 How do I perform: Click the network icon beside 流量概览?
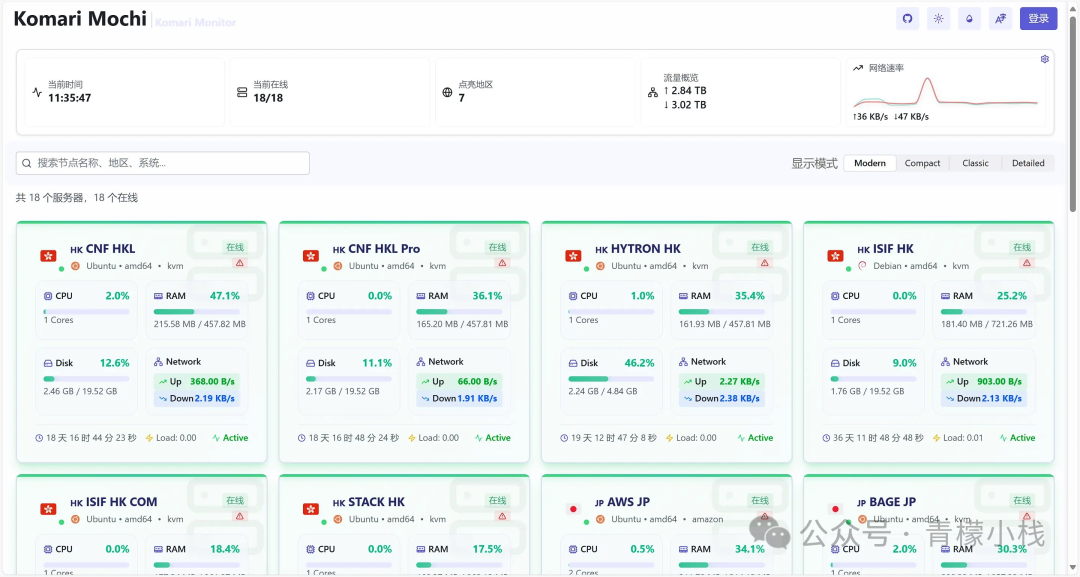pyautogui.click(x=653, y=92)
